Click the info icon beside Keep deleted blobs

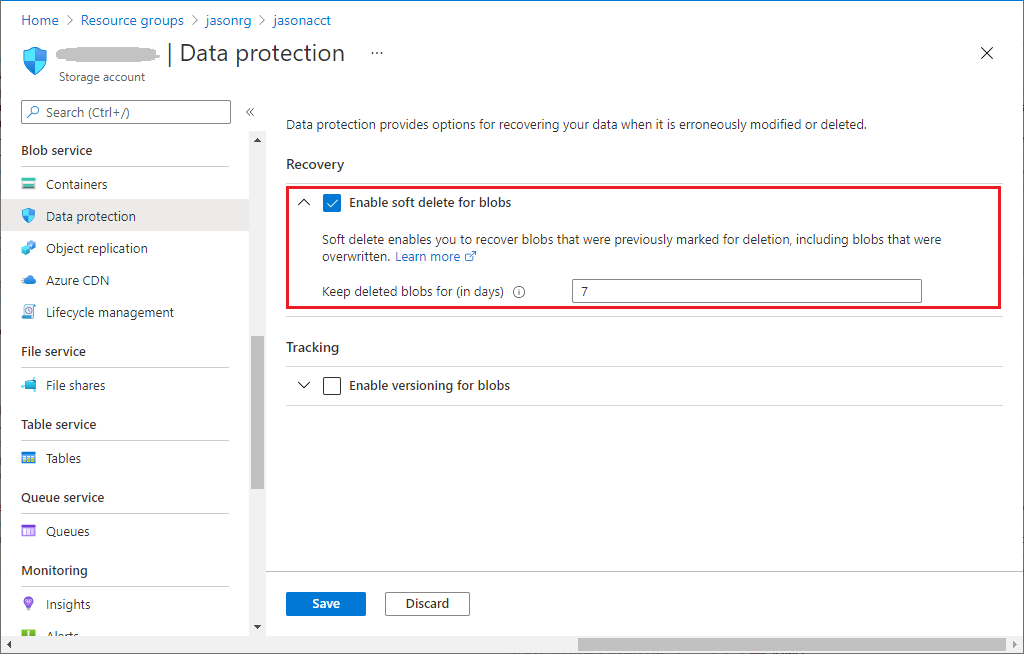pyautogui.click(x=519, y=293)
